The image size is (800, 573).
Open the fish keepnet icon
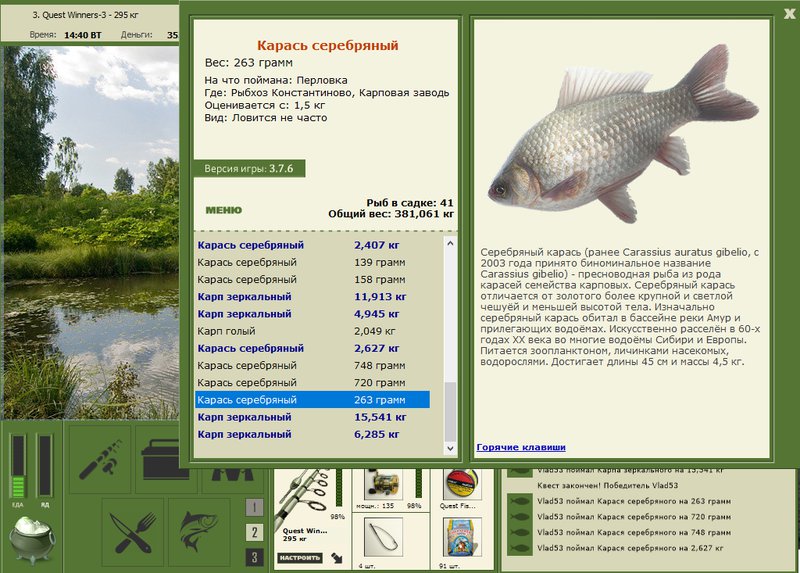click(199, 532)
